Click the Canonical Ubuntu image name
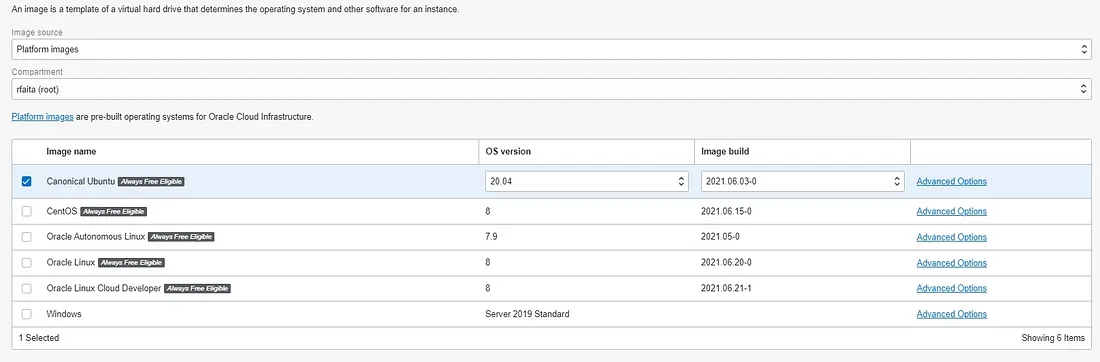This screenshot has height=362, width=1100. click(x=81, y=182)
